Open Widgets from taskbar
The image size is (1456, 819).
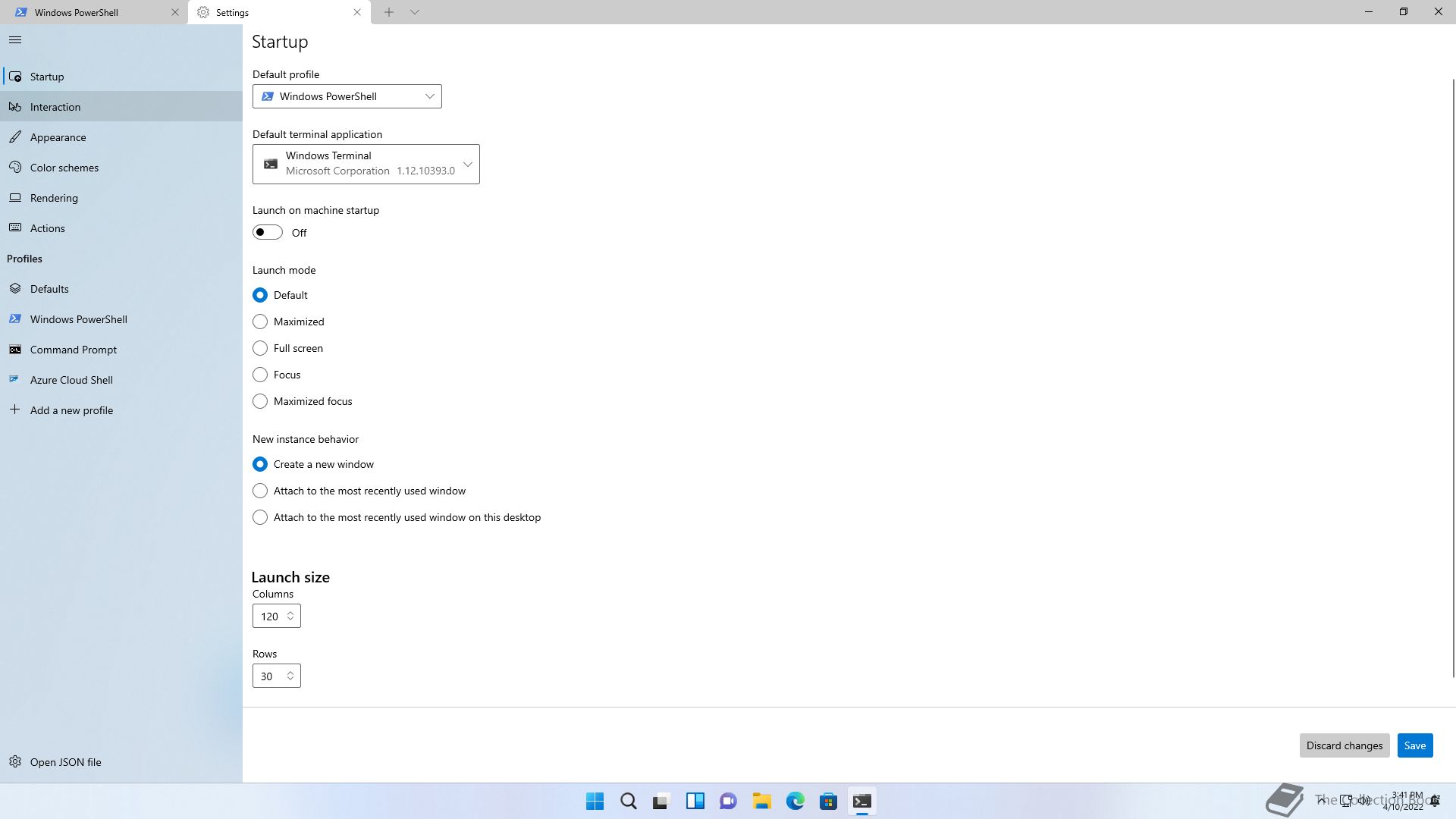pyautogui.click(x=695, y=801)
